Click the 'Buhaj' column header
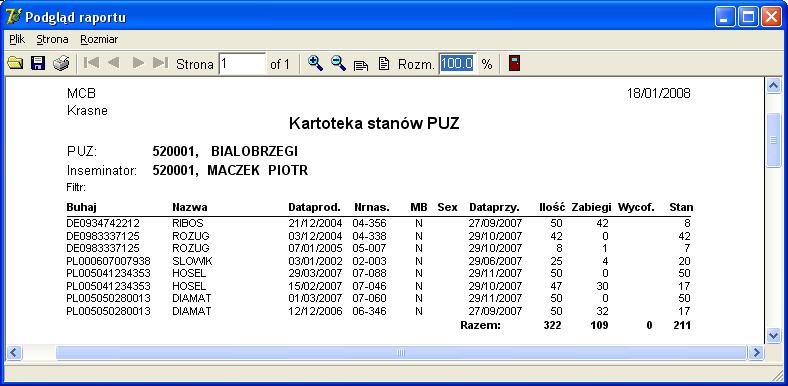 (81, 207)
